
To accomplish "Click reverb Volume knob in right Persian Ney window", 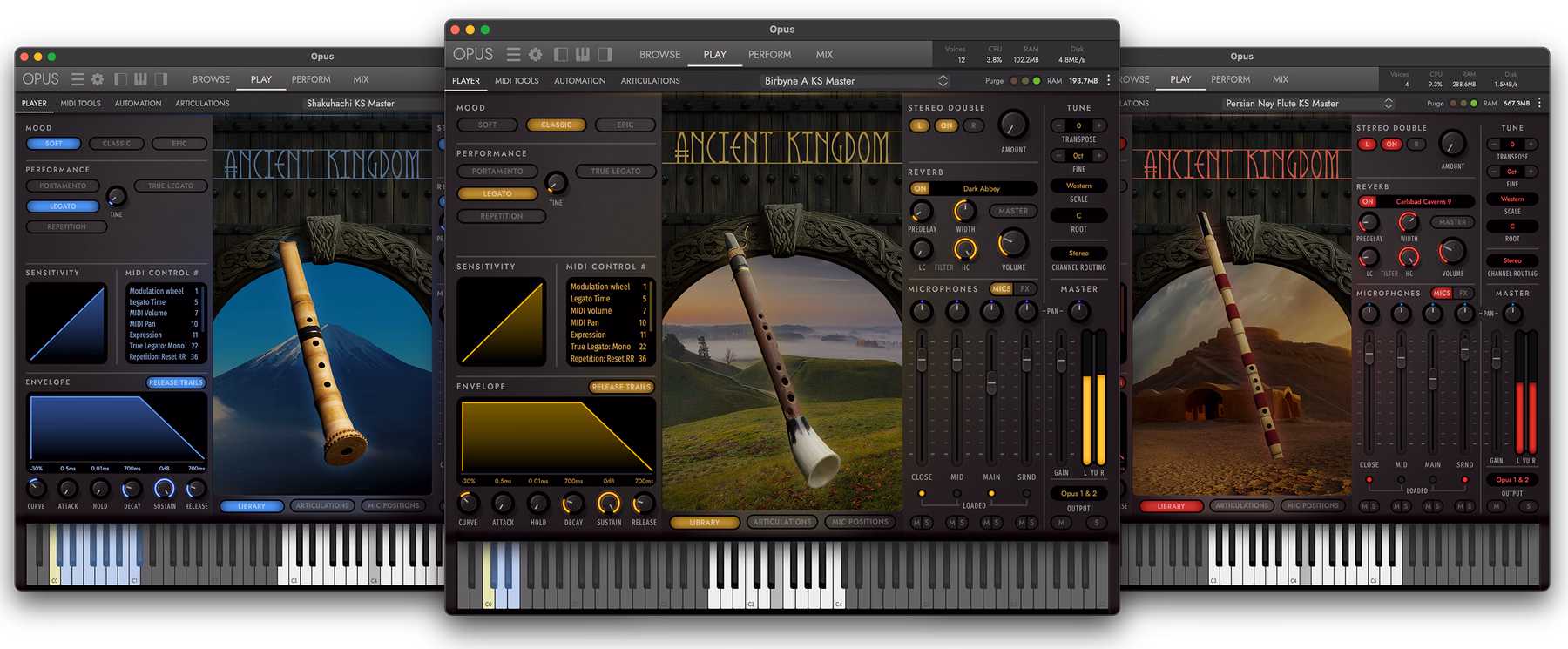I will [1451, 252].
